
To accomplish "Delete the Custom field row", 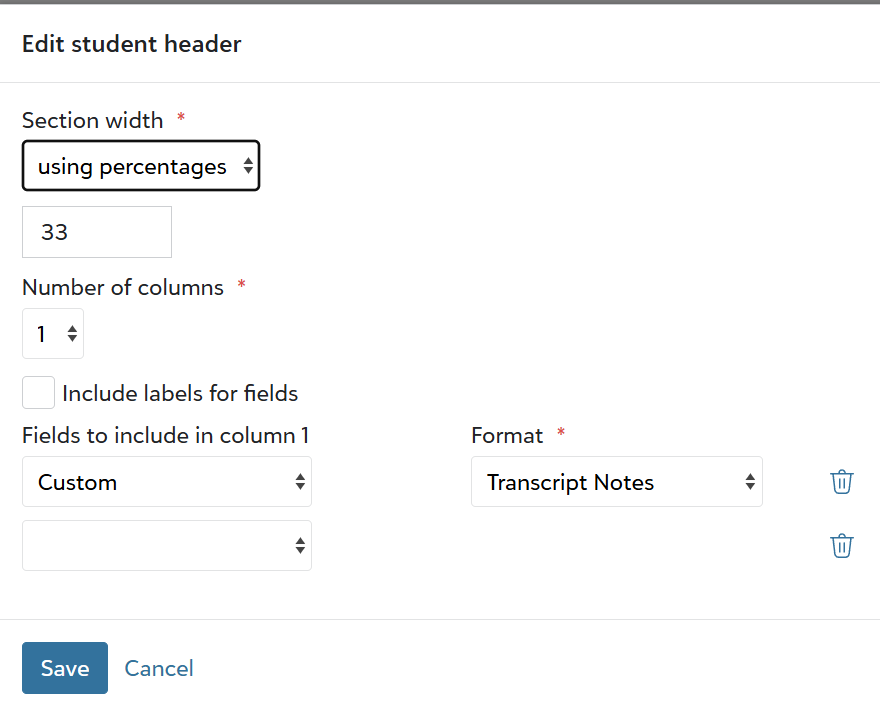I will click(x=842, y=482).
